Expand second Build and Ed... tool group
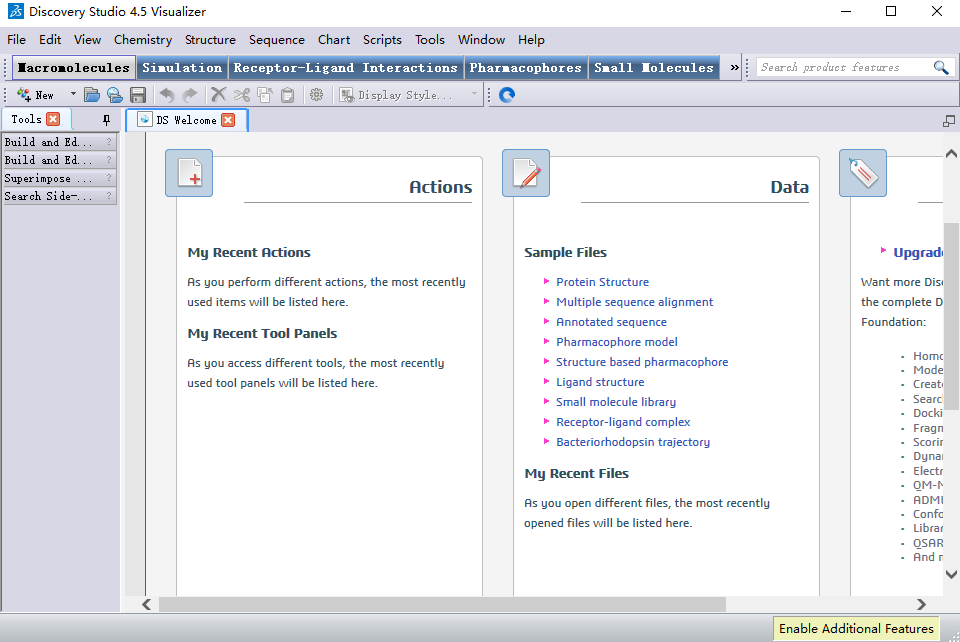 tap(59, 160)
